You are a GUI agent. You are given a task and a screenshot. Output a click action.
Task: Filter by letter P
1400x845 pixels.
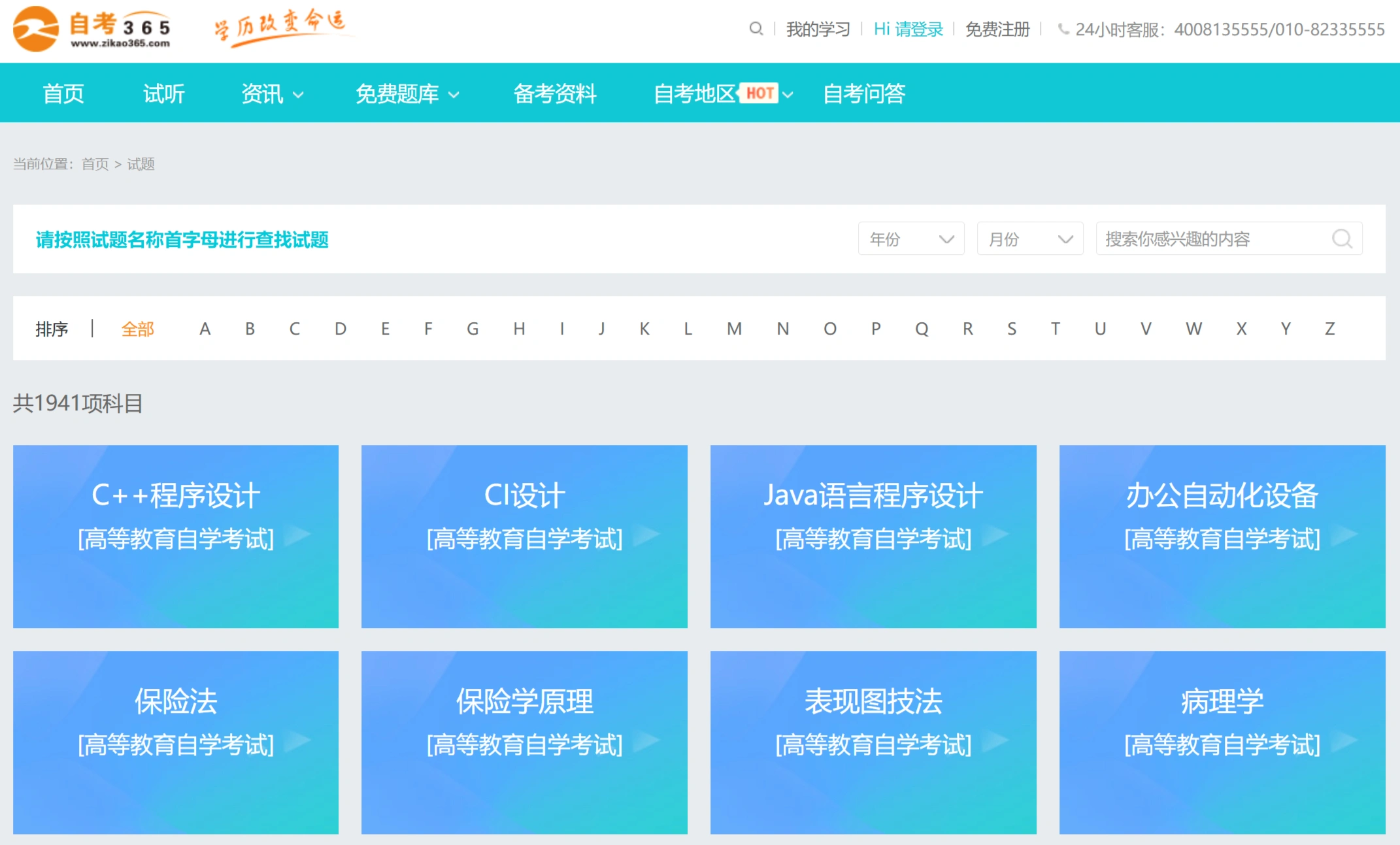click(x=876, y=329)
